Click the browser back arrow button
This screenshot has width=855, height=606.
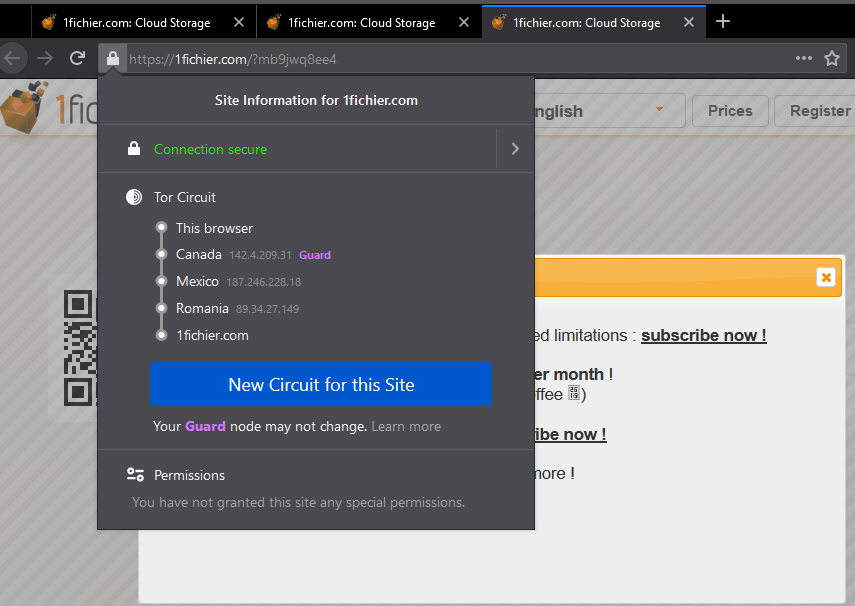pos(12,58)
